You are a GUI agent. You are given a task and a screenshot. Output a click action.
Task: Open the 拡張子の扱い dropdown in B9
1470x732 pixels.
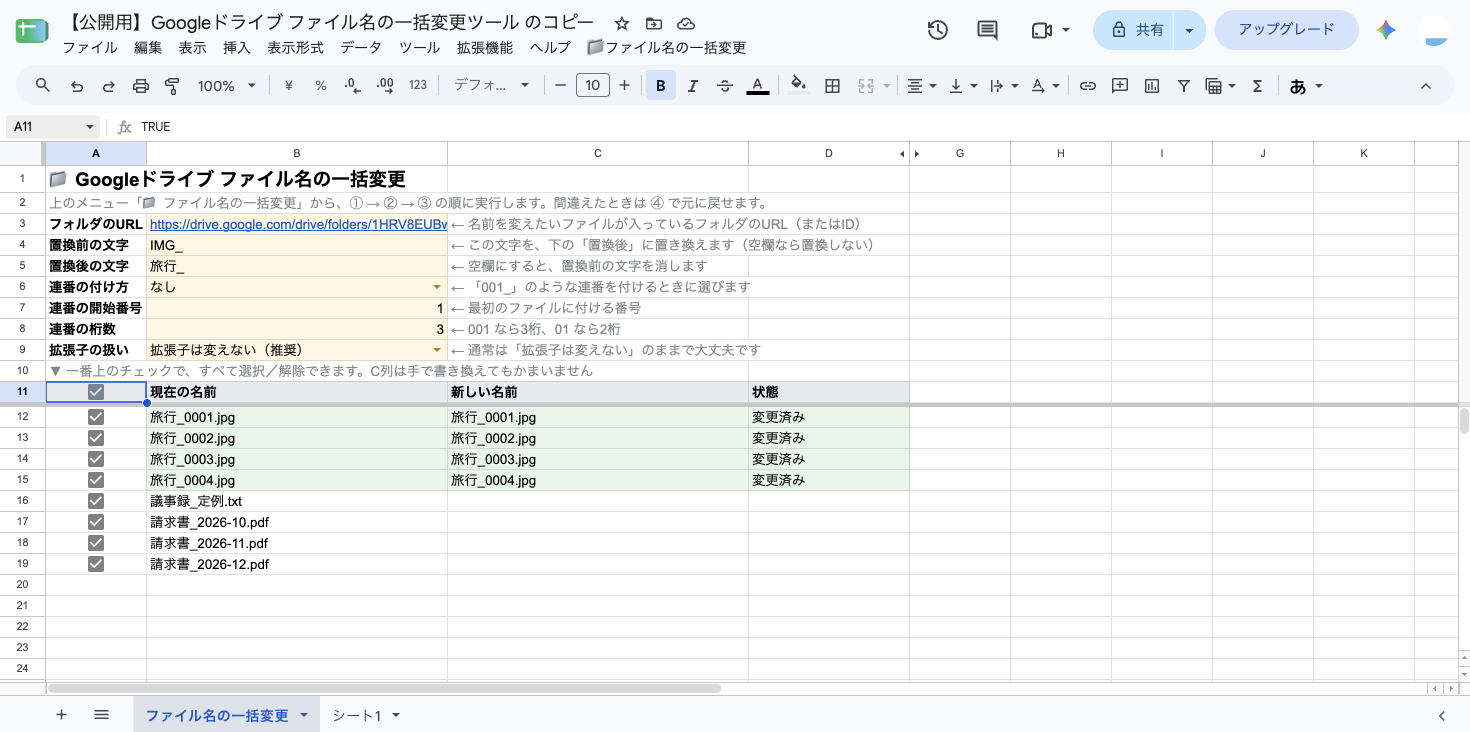(x=437, y=350)
